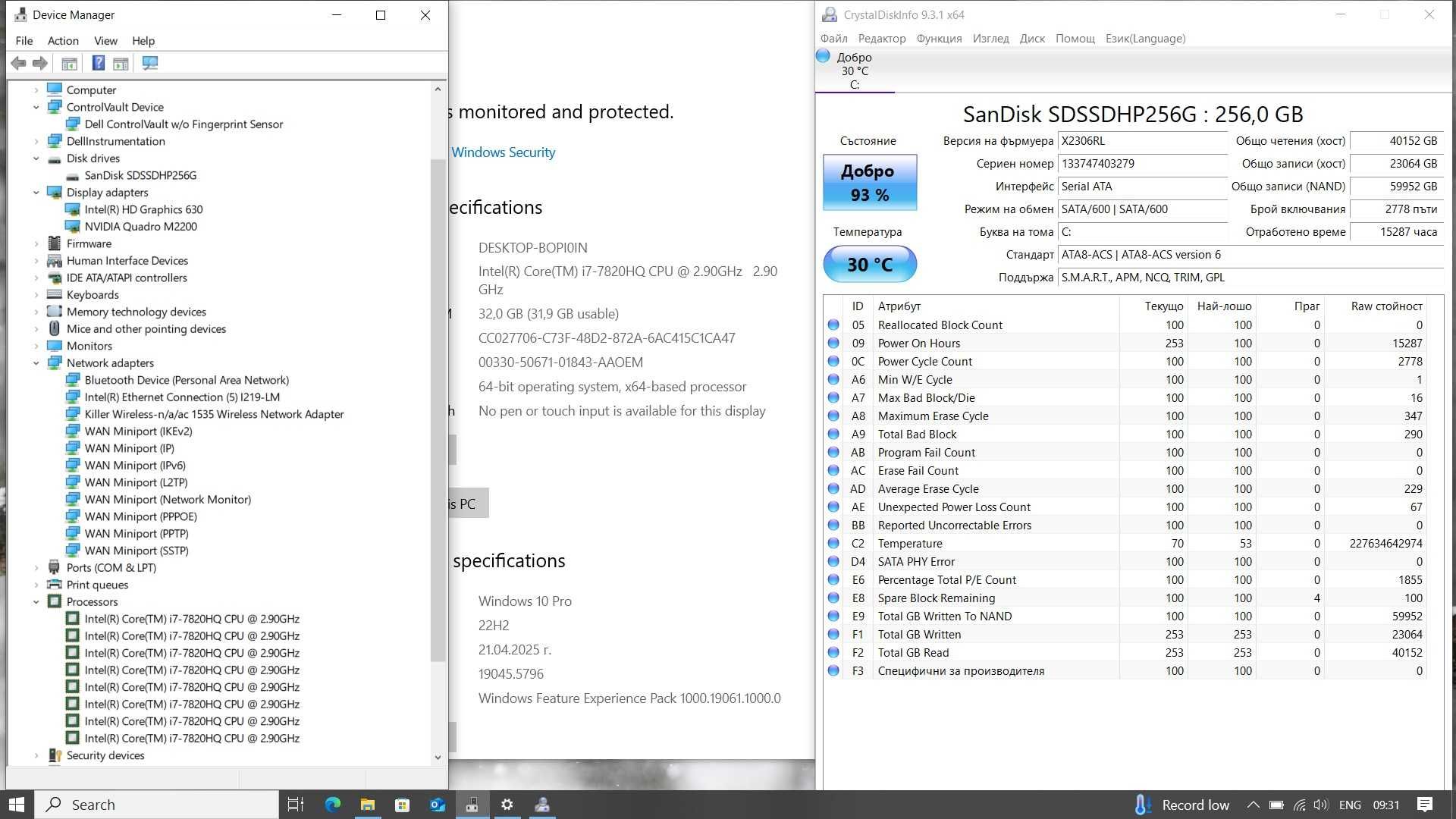Image resolution: width=1456 pixels, height=819 pixels.
Task: Select Intel(R) Ethernet Connection (5) I219-LM
Action: [182, 397]
